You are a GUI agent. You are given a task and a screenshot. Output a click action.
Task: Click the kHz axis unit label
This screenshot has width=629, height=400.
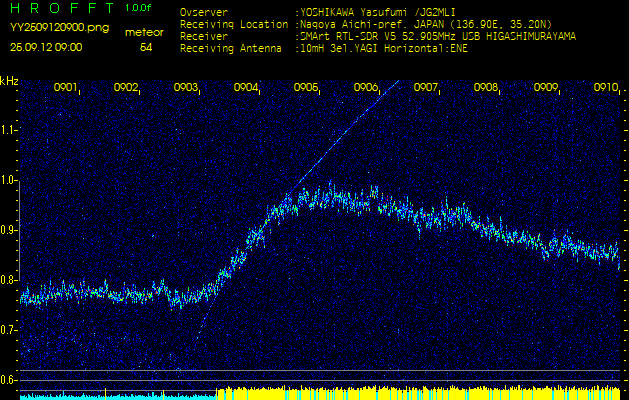click(x=9, y=81)
